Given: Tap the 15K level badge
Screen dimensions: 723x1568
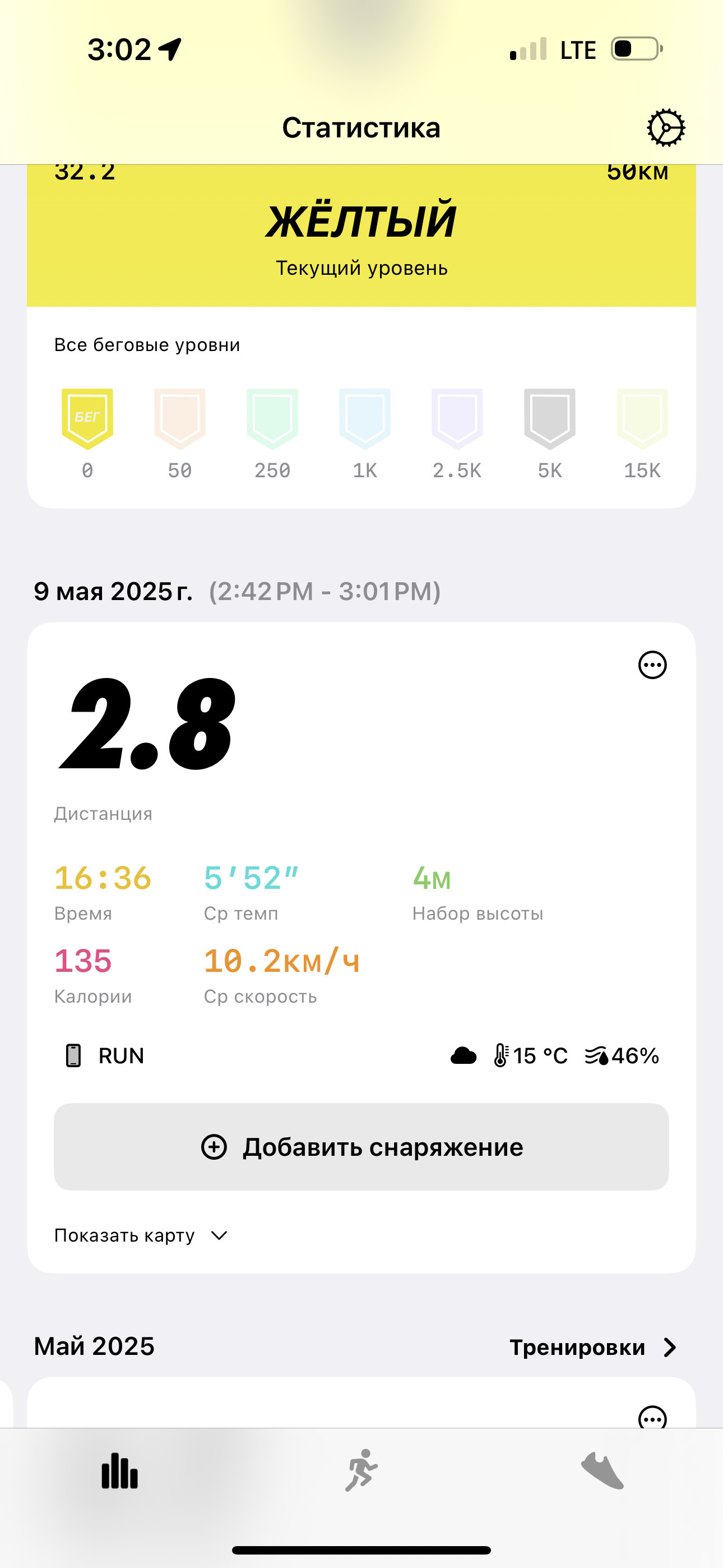Looking at the screenshot, I should tap(642, 419).
